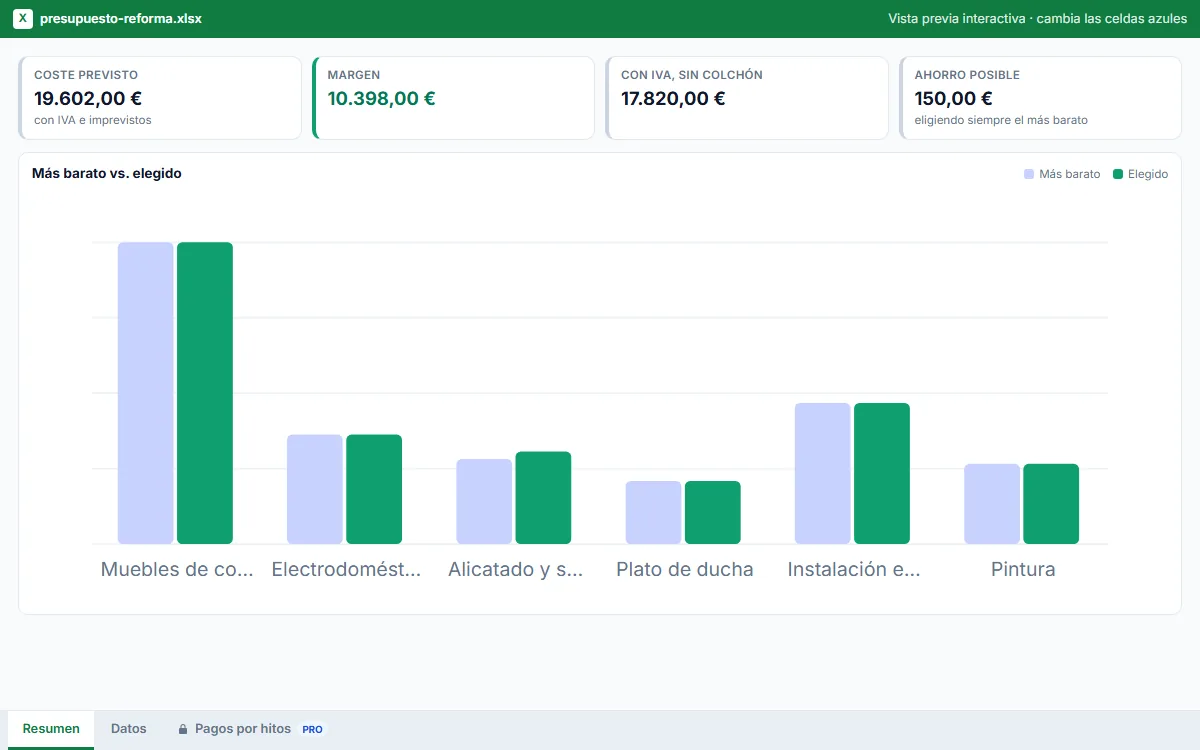Viewport: 1200px width, 750px height.
Task: Click the value 19.602,00 €
Action: coord(88,98)
